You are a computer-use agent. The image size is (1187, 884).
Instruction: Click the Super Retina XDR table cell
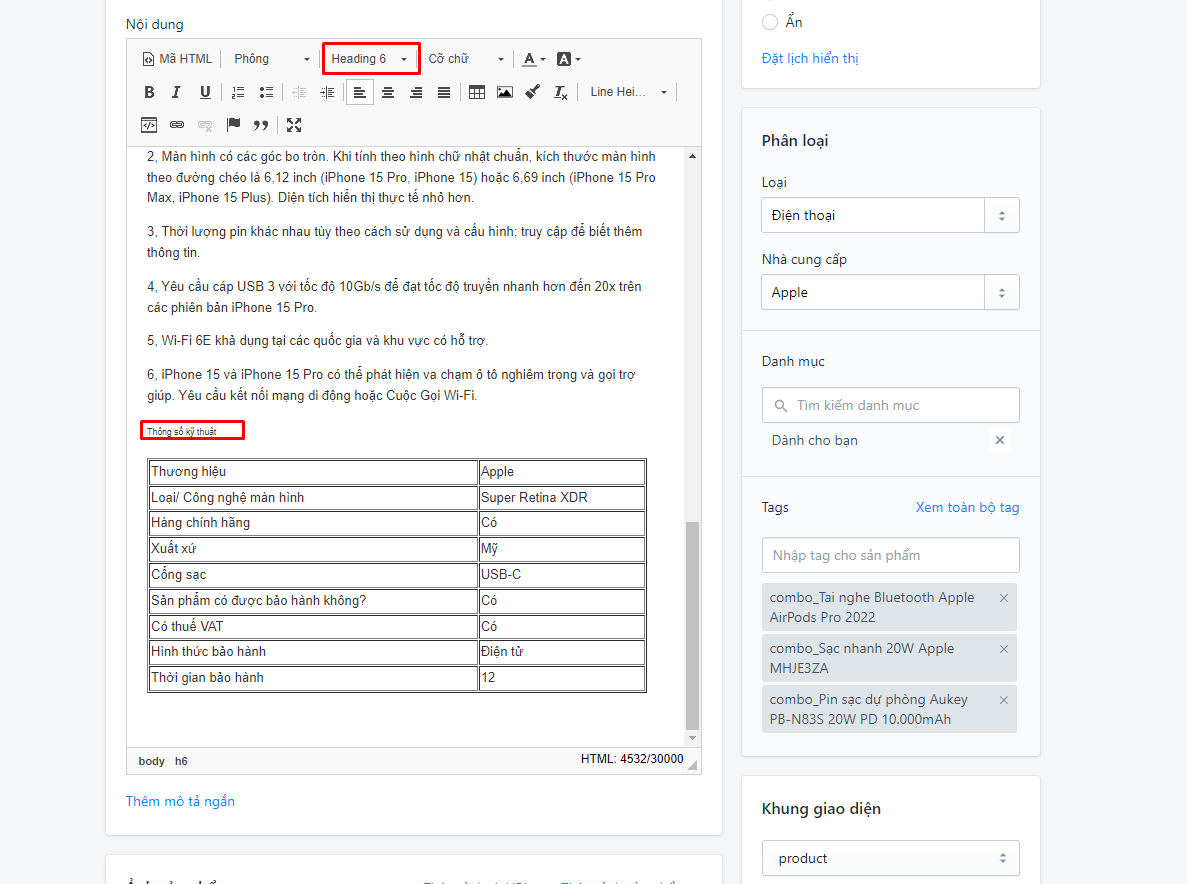[x=562, y=497]
